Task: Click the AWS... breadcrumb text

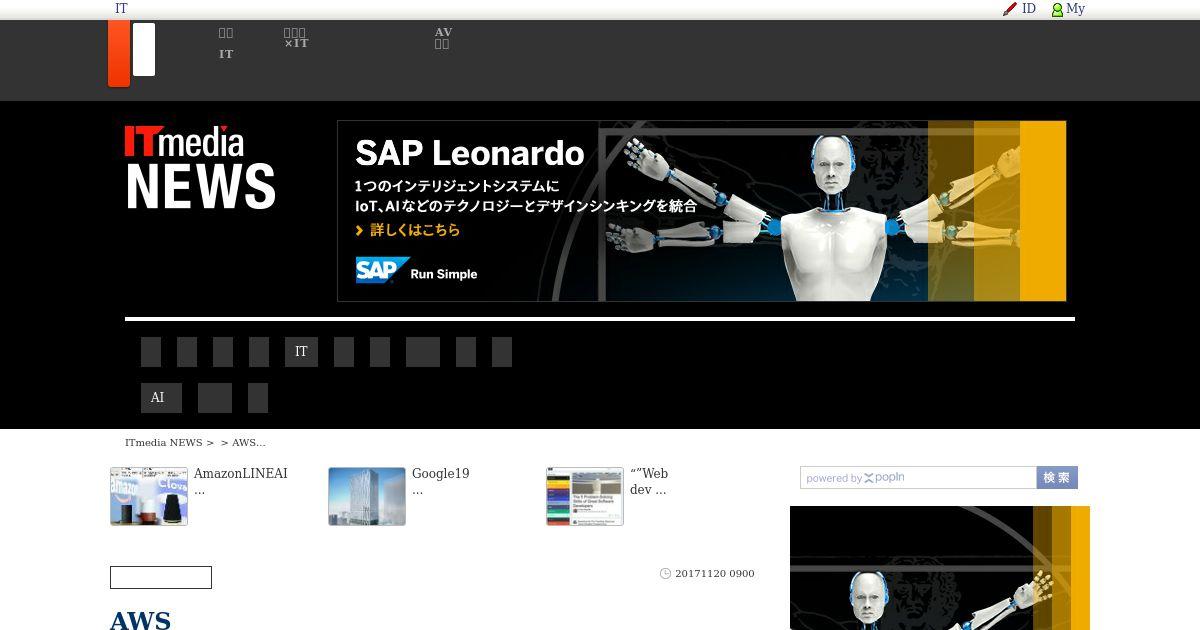Action: (249, 443)
